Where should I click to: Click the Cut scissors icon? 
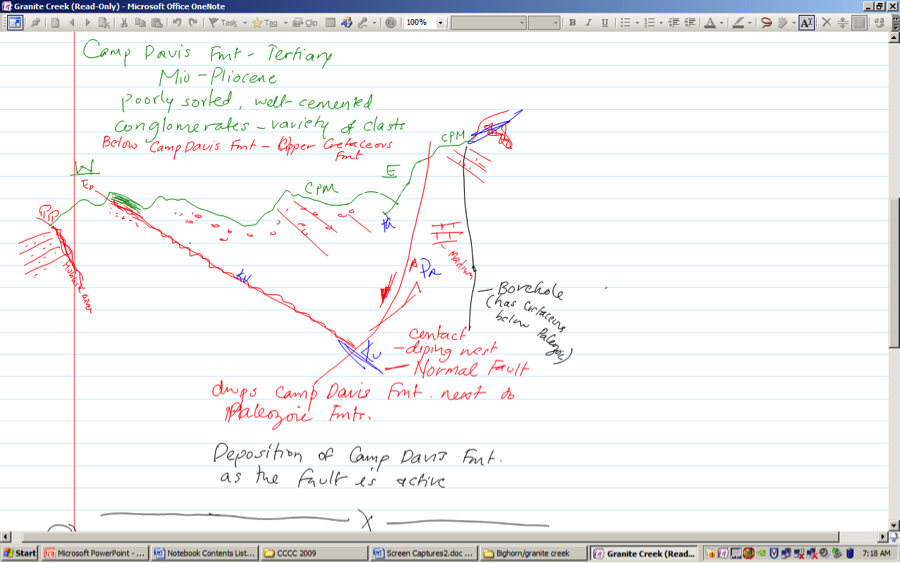(123, 22)
